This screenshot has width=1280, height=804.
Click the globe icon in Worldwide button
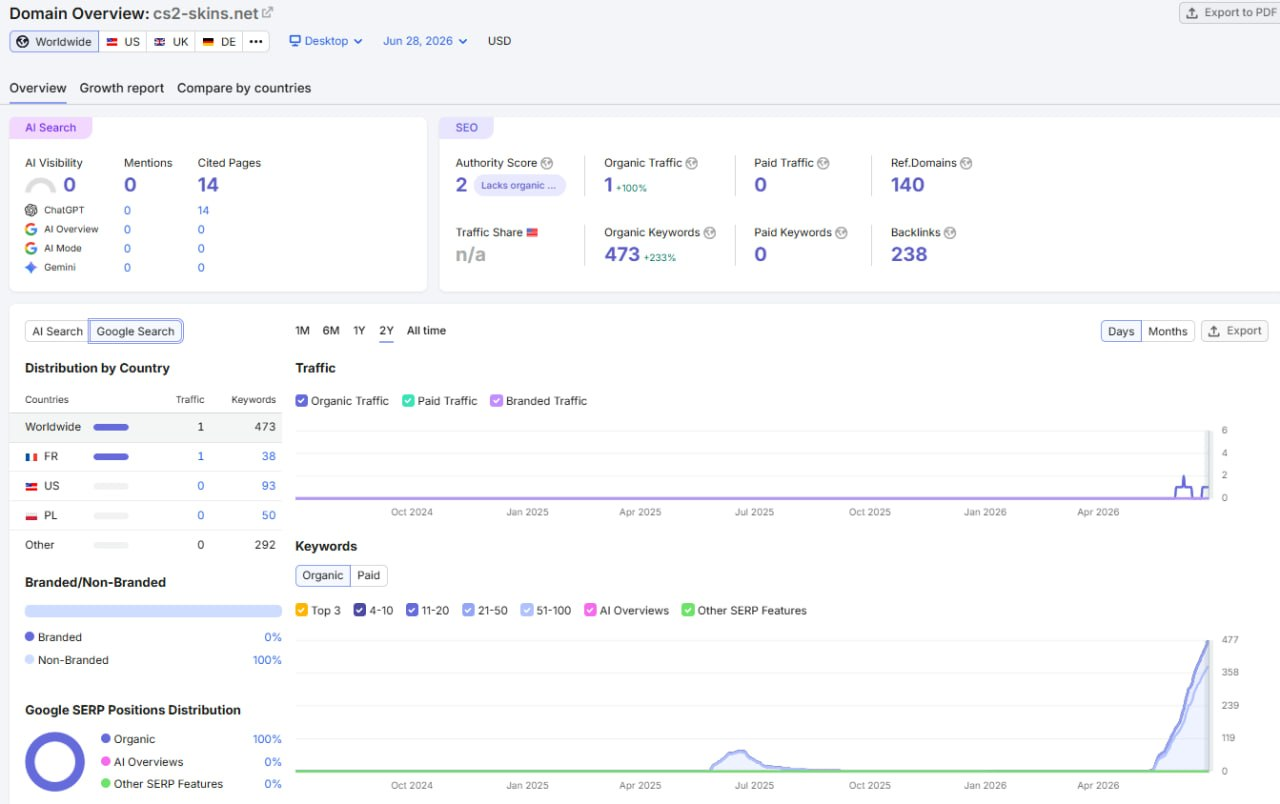click(x=23, y=42)
